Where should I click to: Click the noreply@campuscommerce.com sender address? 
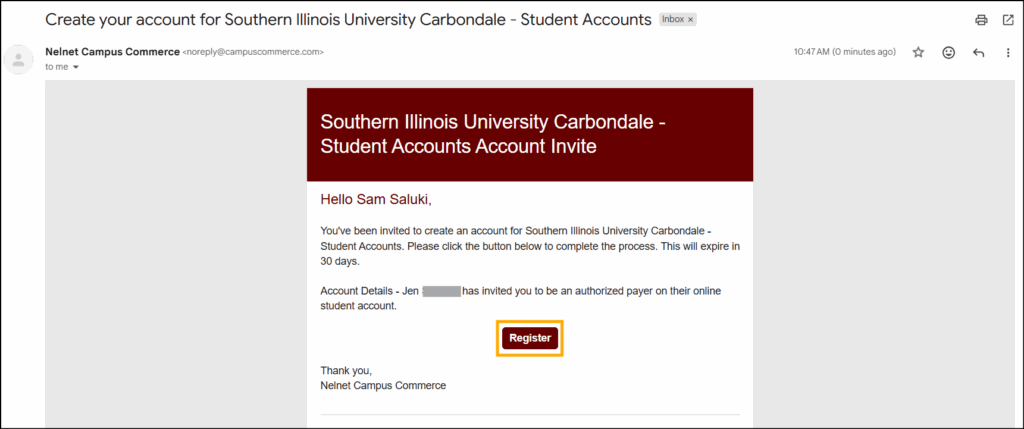click(x=253, y=51)
